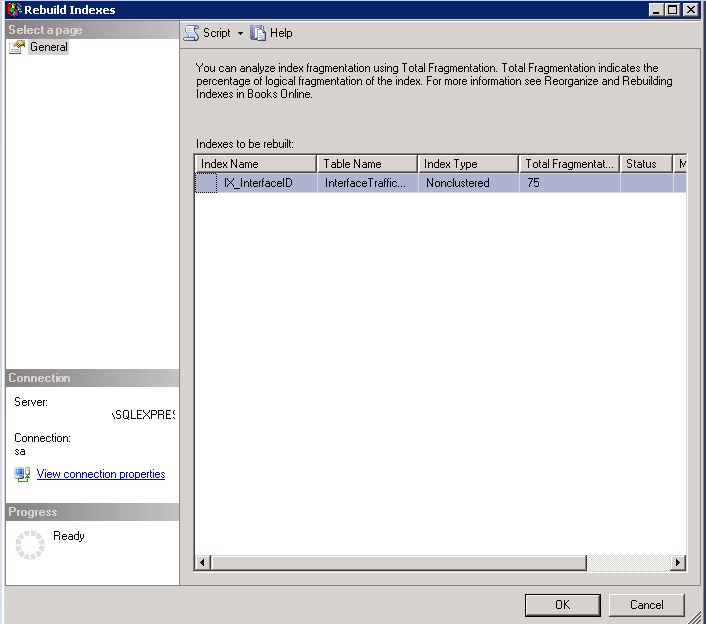Click the Status column header

[646, 164]
